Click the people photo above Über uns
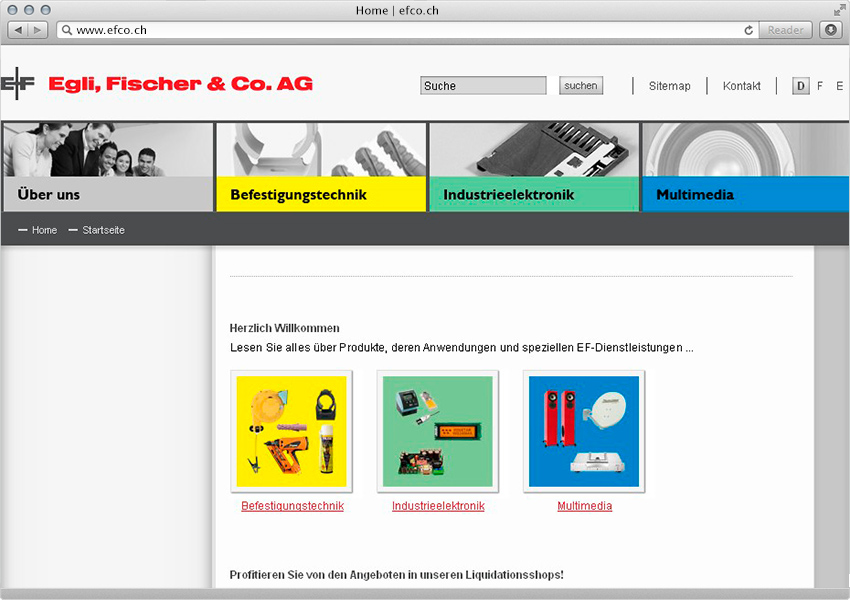 pos(108,150)
